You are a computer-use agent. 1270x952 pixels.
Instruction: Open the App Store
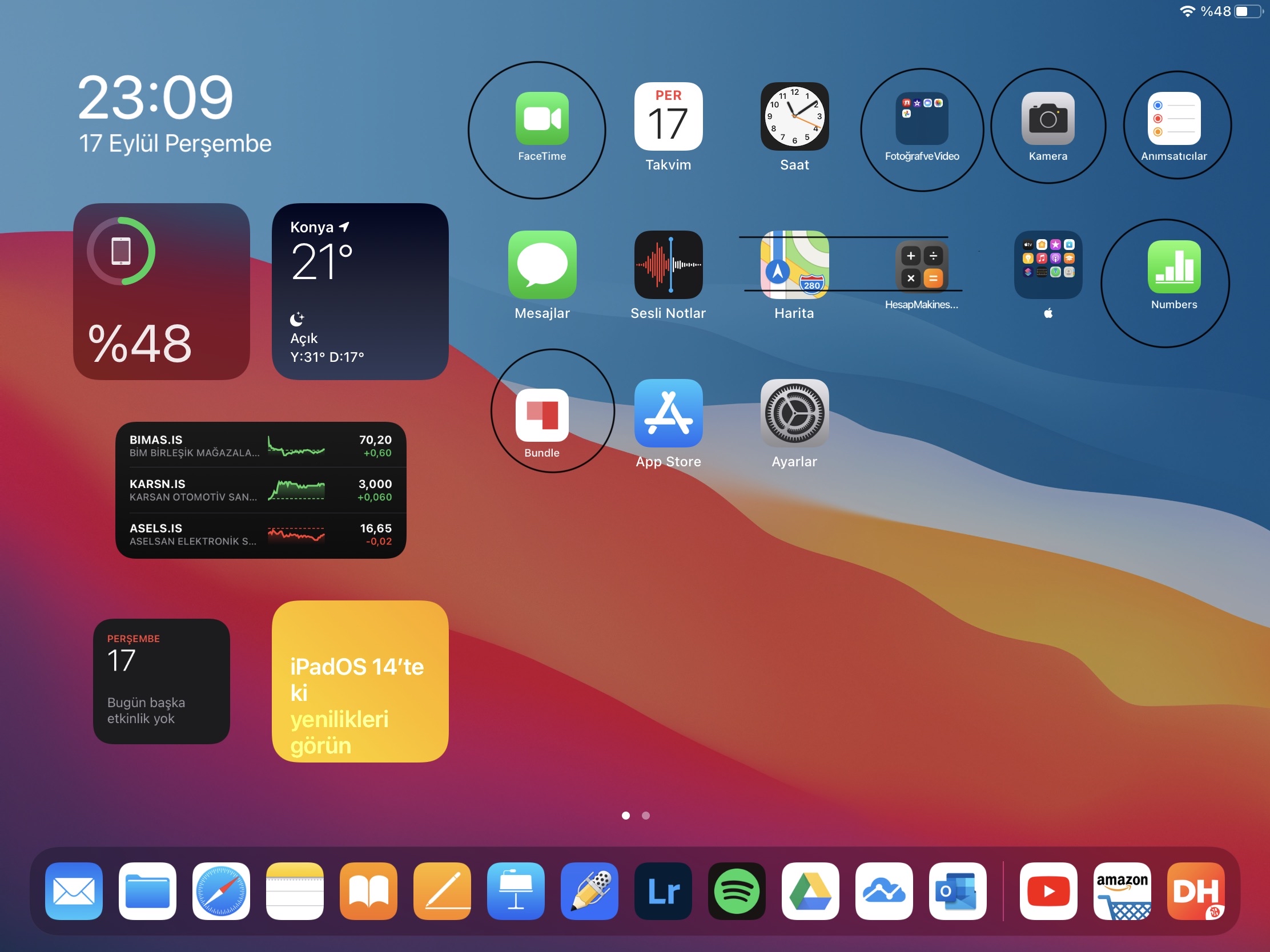point(668,413)
